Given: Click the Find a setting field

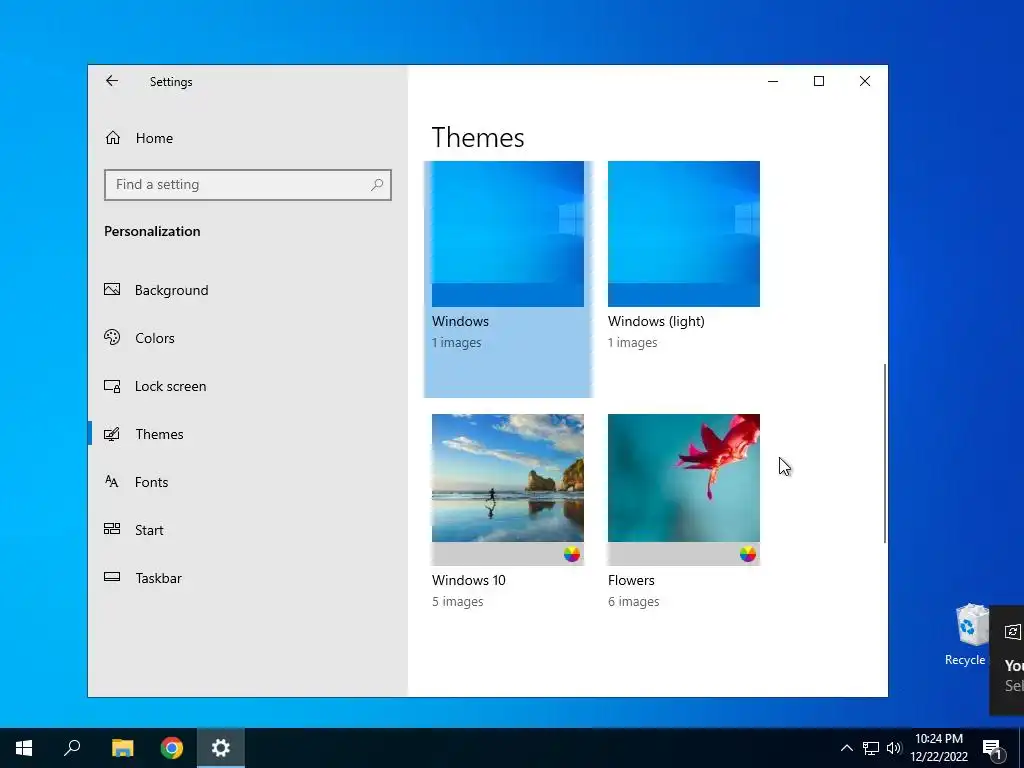Looking at the screenshot, I should point(248,185).
